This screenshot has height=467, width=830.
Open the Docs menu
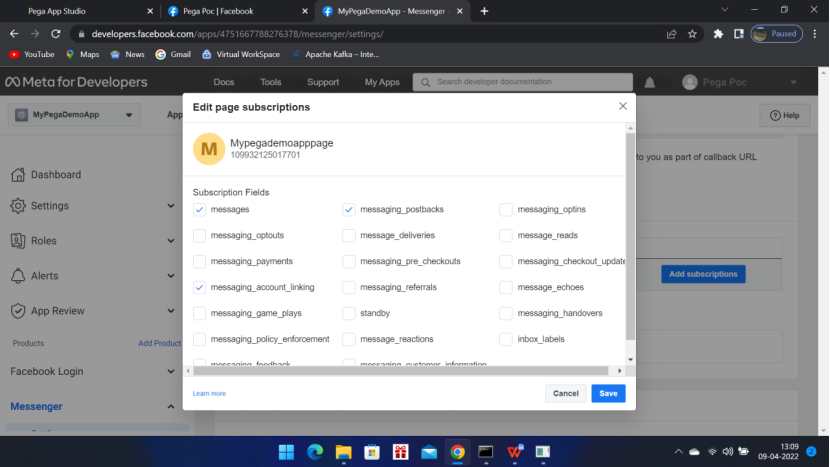(223, 82)
